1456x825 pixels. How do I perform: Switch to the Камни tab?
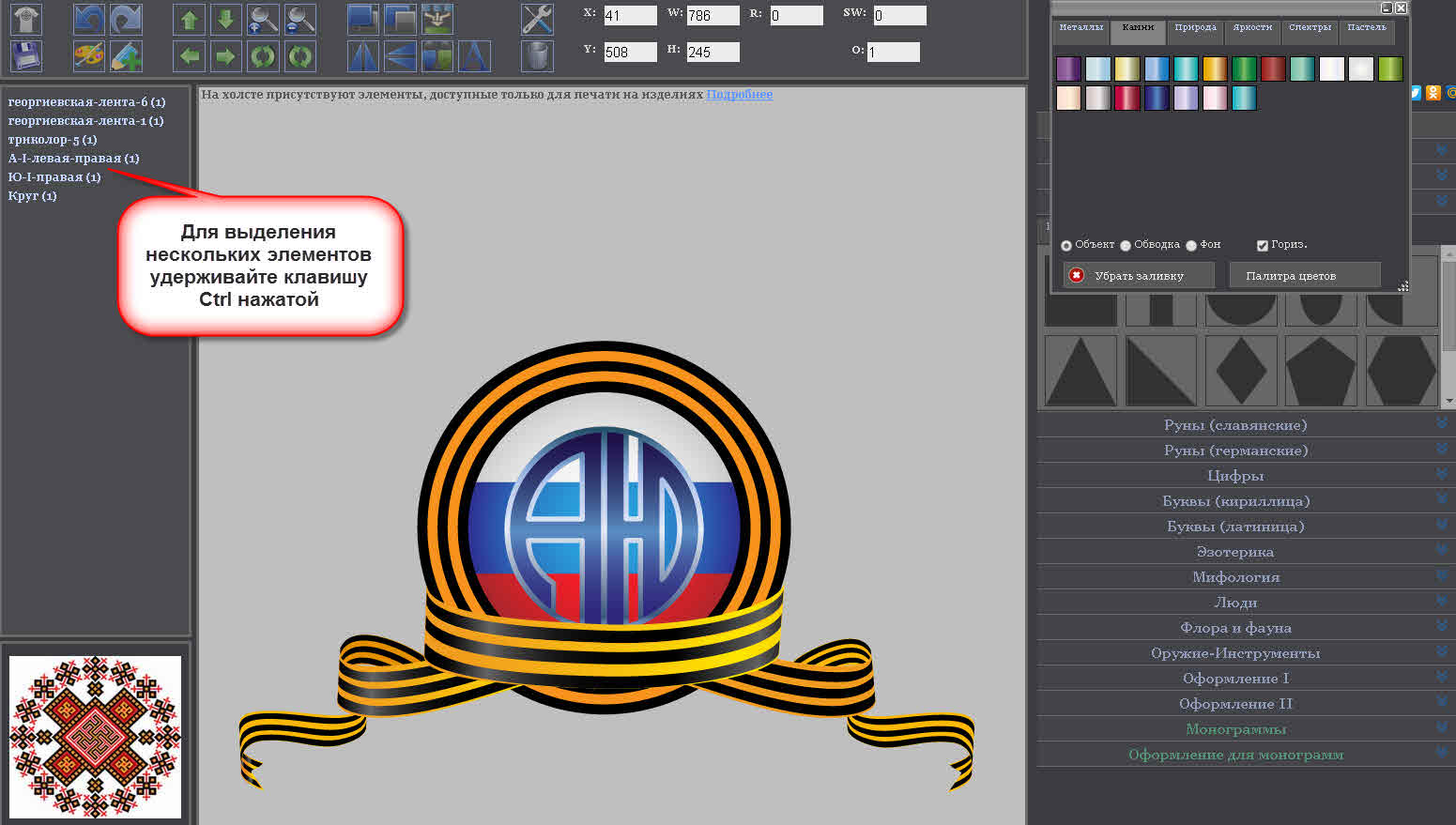1138,31
